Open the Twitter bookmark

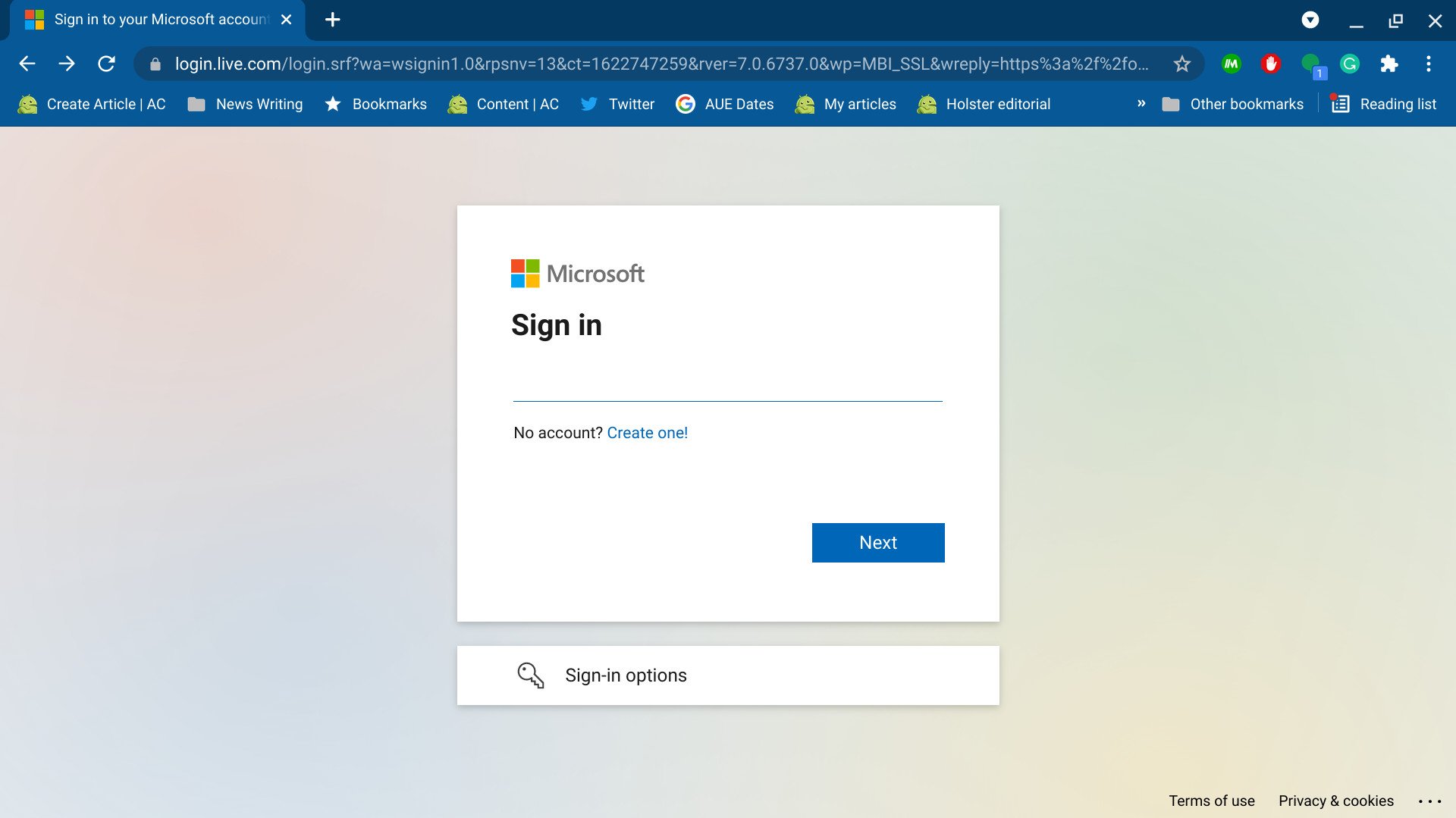click(617, 104)
